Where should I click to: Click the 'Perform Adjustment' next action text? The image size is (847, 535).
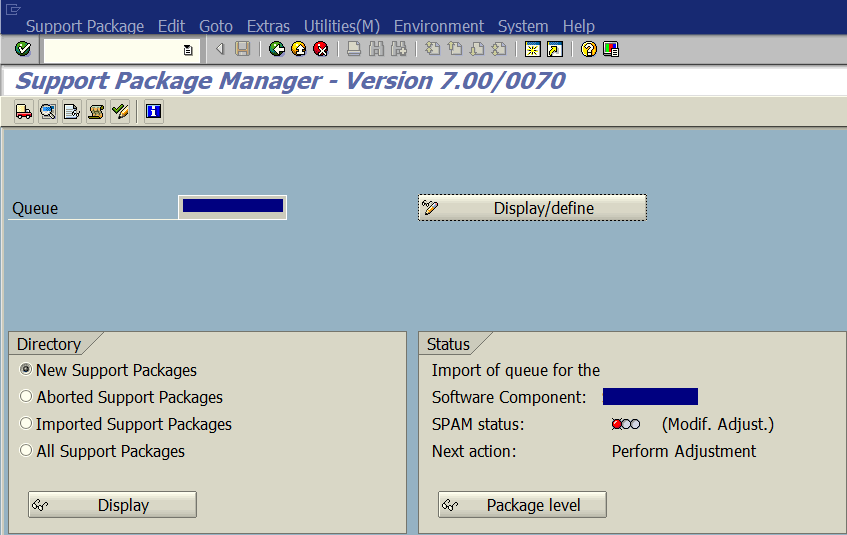(x=683, y=451)
